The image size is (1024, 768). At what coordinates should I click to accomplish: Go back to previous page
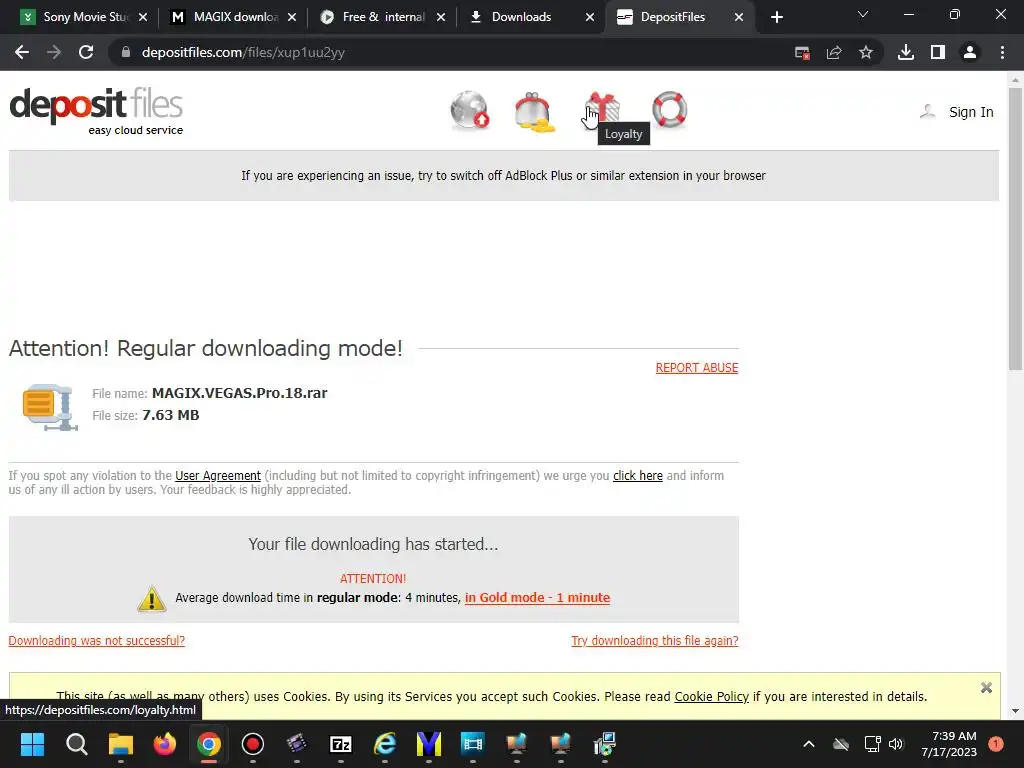coord(22,52)
